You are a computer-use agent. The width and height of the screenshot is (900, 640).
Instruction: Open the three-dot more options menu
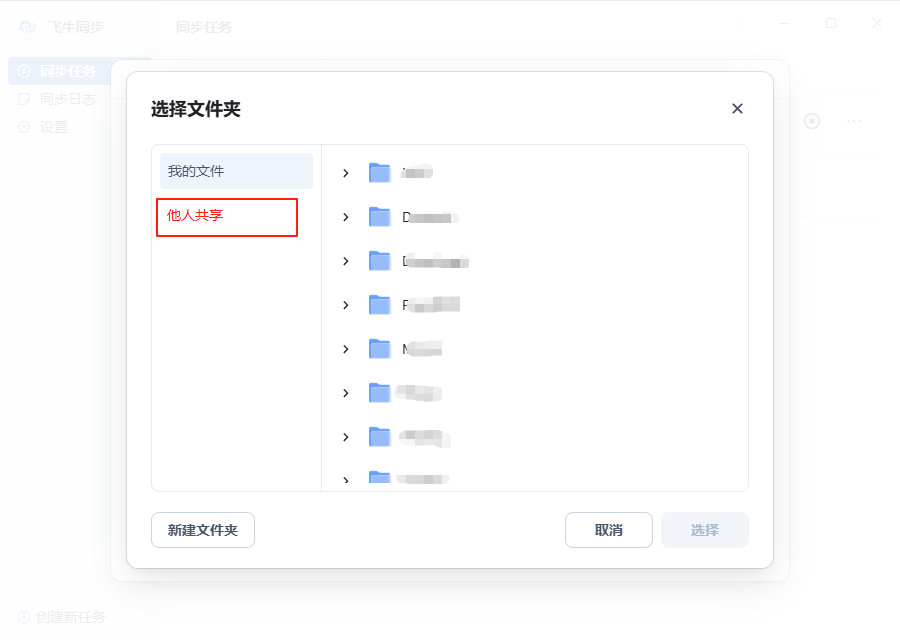854,121
